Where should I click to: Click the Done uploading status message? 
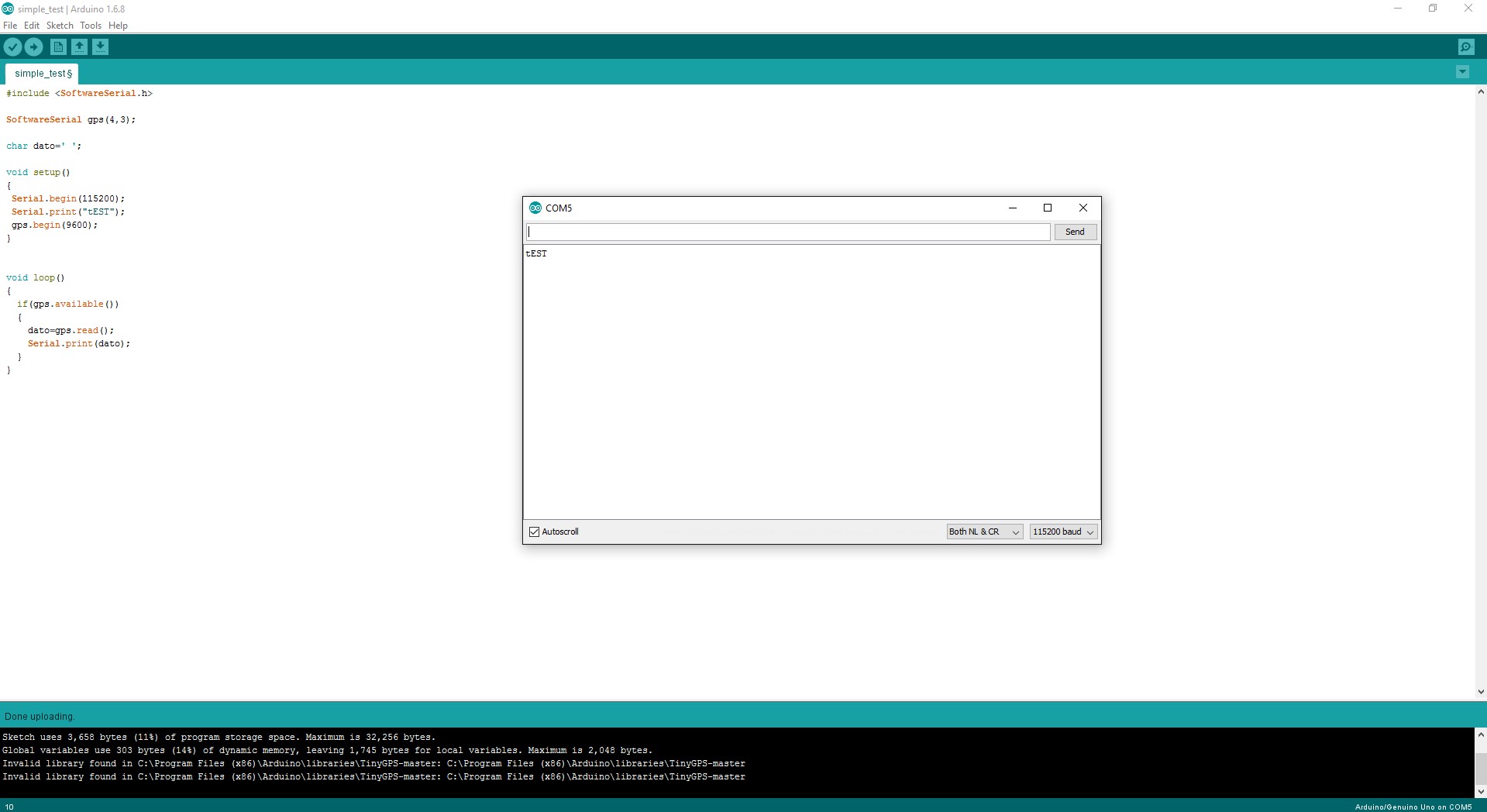40,717
